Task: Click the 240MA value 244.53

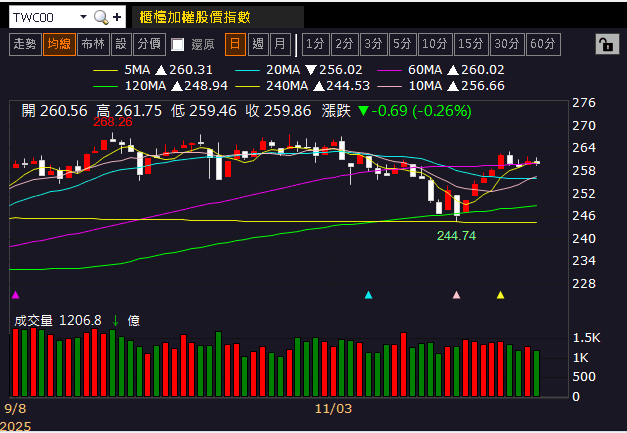Action: (x=348, y=86)
